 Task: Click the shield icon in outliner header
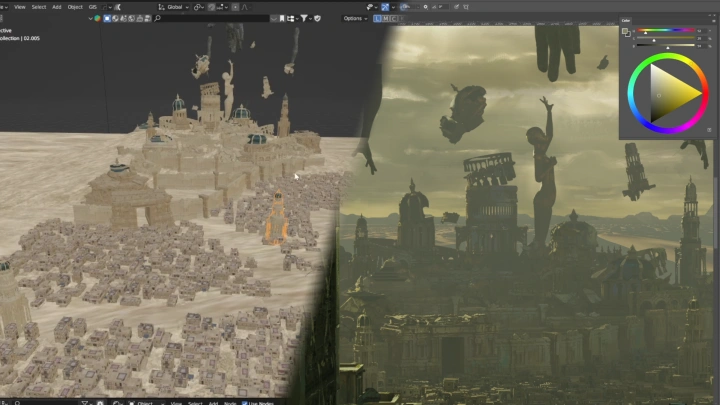(317, 18)
